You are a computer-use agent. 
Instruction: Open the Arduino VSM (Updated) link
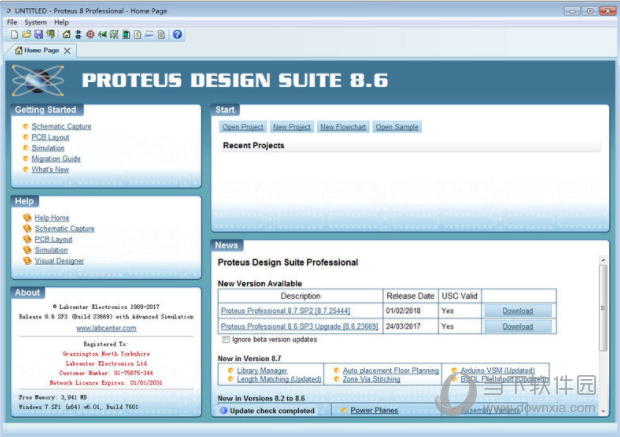(497, 370)
